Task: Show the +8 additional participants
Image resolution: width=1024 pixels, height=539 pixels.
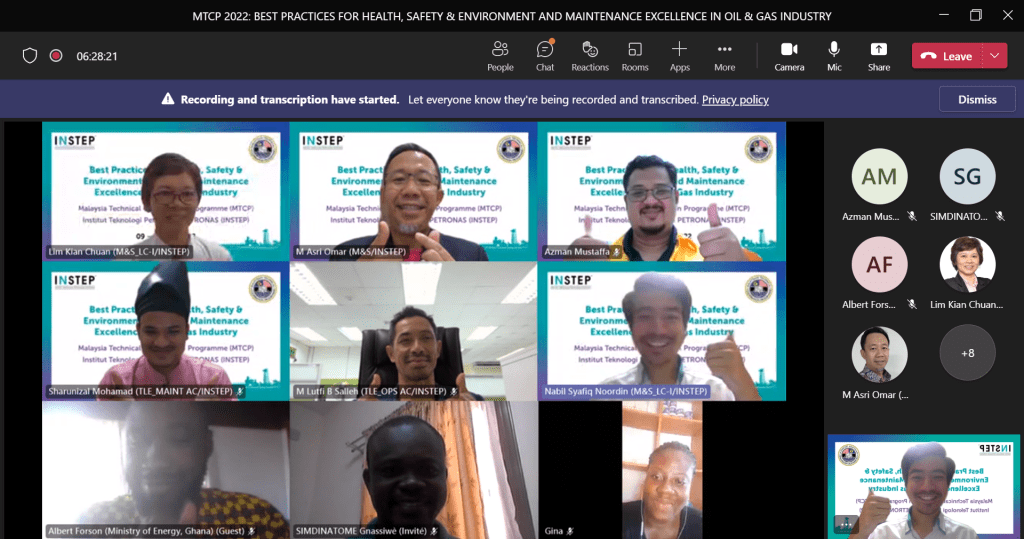Action: pyautogui.click(x=967, y=354)
